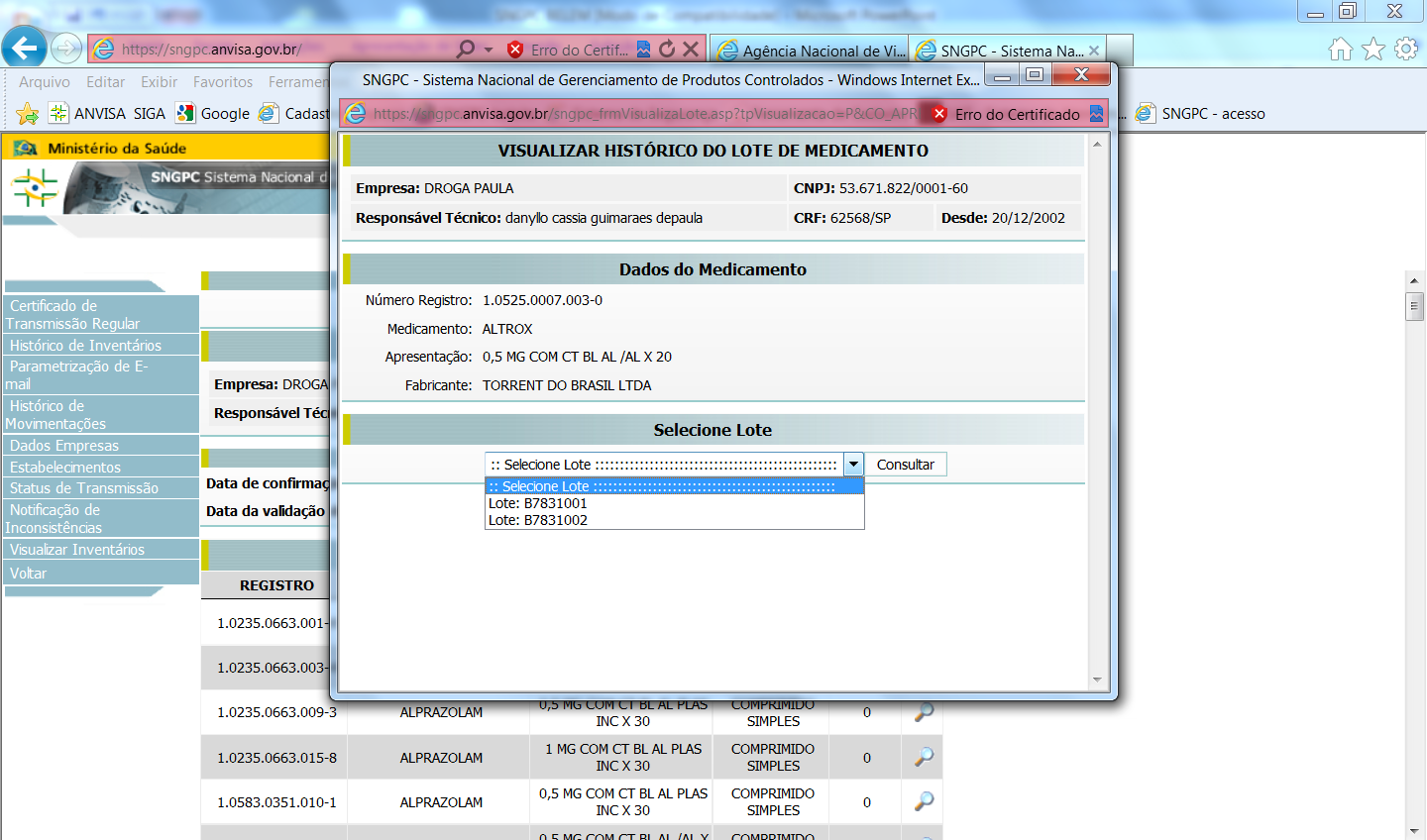The height and width of the screenshot is (840, 1427).
Task: Open Histórico de Movimentações in the sidebar
Action: click(x=101, y=415)
